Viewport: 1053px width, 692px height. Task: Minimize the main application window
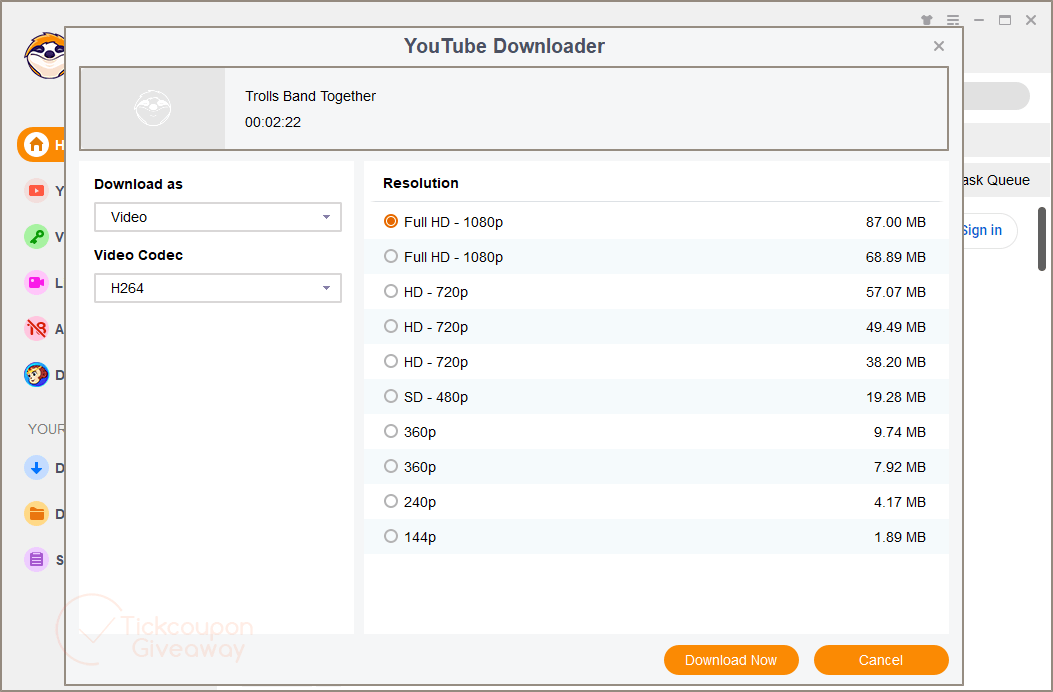(x=979, y=20)
